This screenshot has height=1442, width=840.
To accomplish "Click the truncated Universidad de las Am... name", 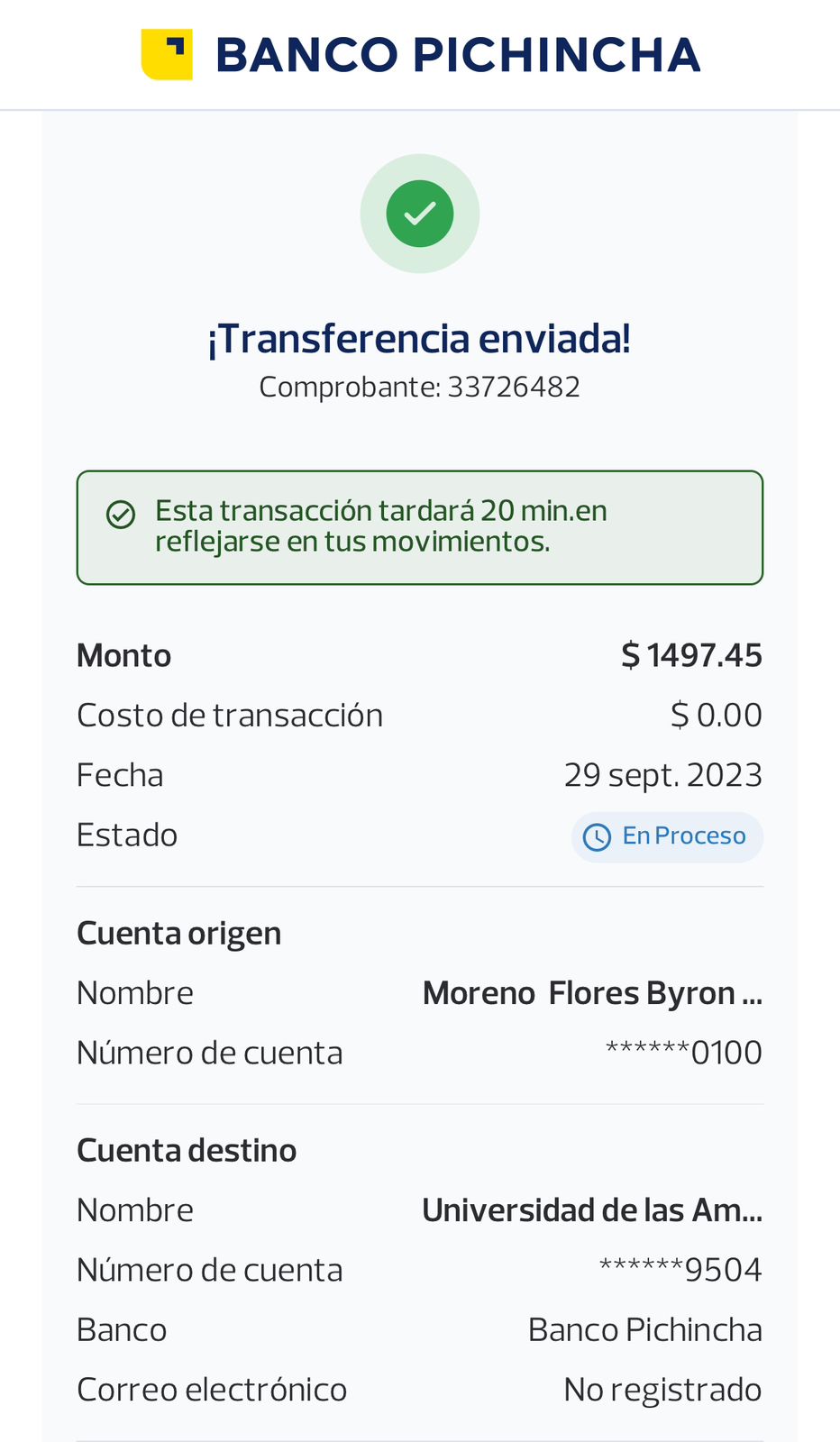I will pos(592,1210).
